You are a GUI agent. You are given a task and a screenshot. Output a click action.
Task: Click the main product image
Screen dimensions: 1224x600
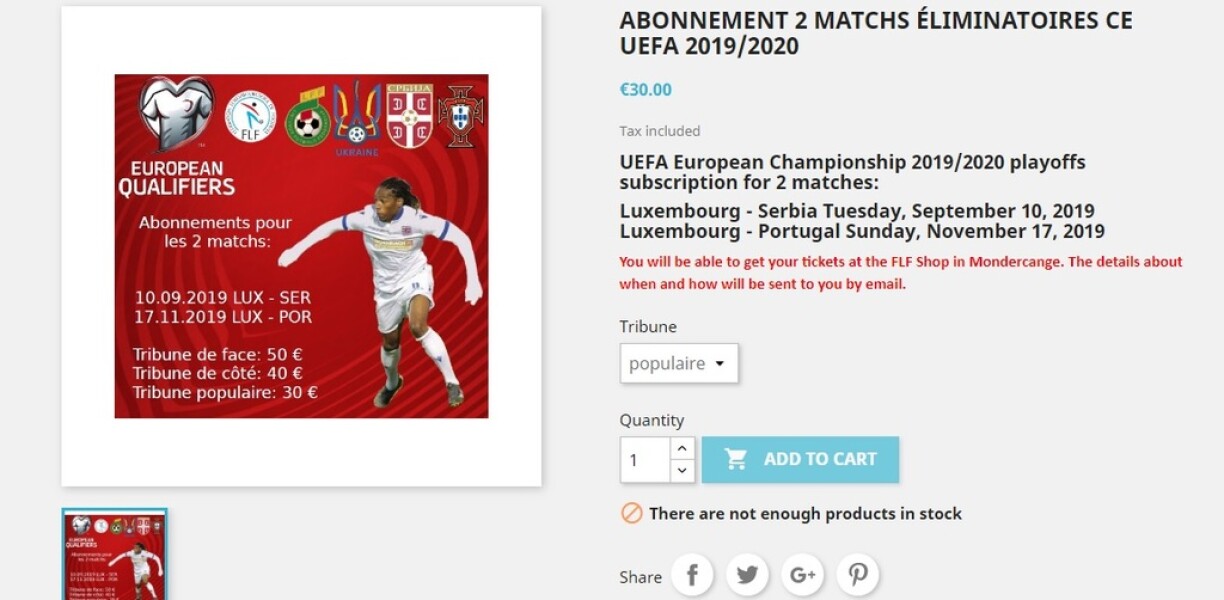coord(301,246)
